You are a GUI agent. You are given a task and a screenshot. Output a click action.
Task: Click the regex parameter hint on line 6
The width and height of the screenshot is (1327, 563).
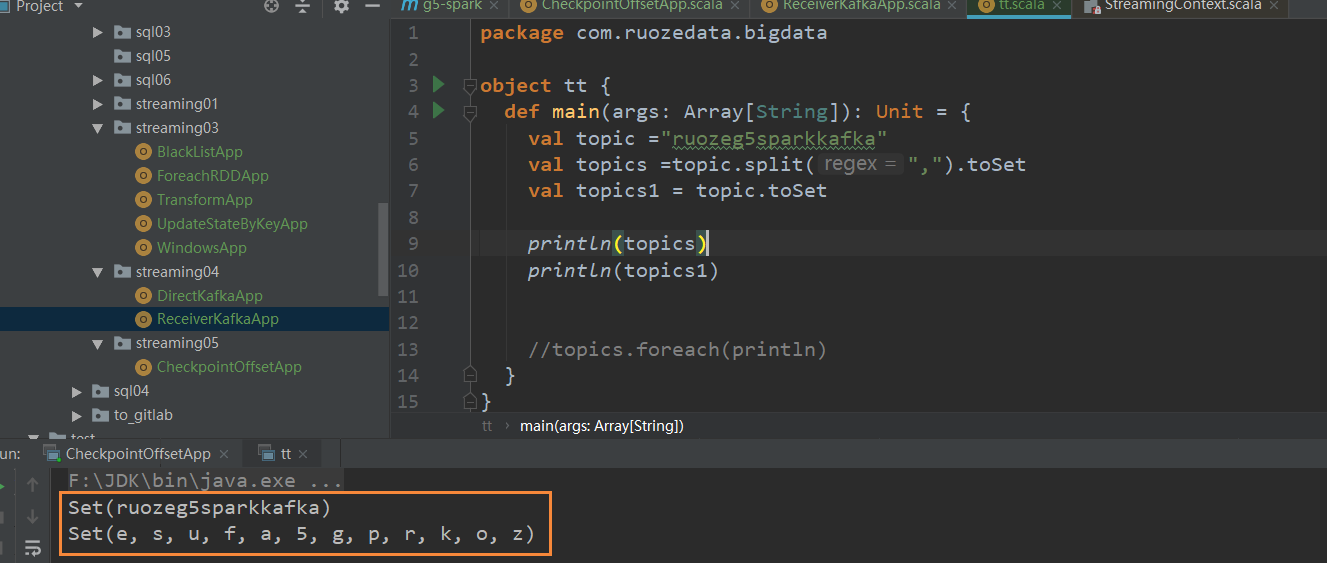click(861, 164)
